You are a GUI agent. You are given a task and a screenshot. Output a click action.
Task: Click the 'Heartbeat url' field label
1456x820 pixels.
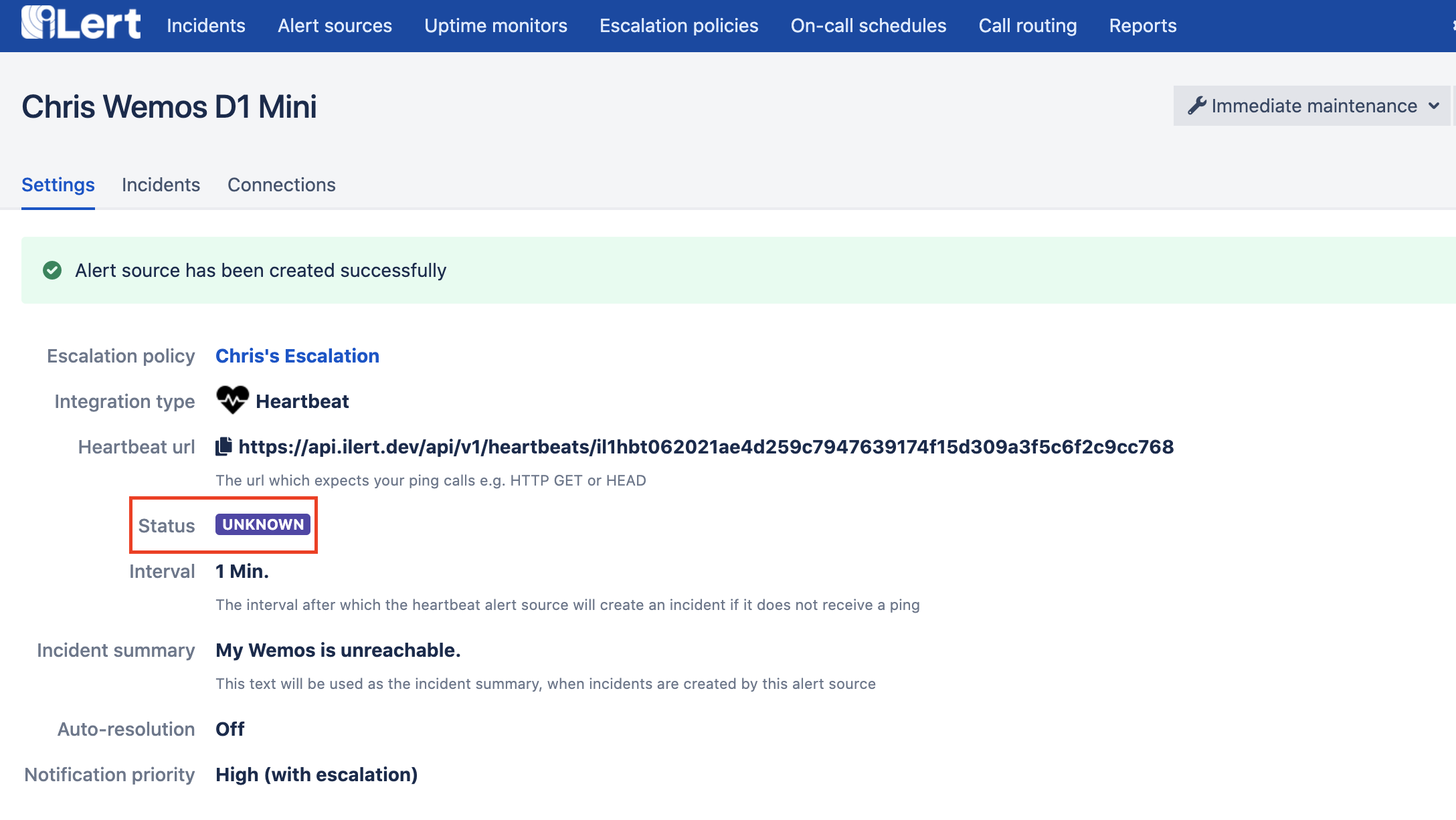click(x=136, y=447)
